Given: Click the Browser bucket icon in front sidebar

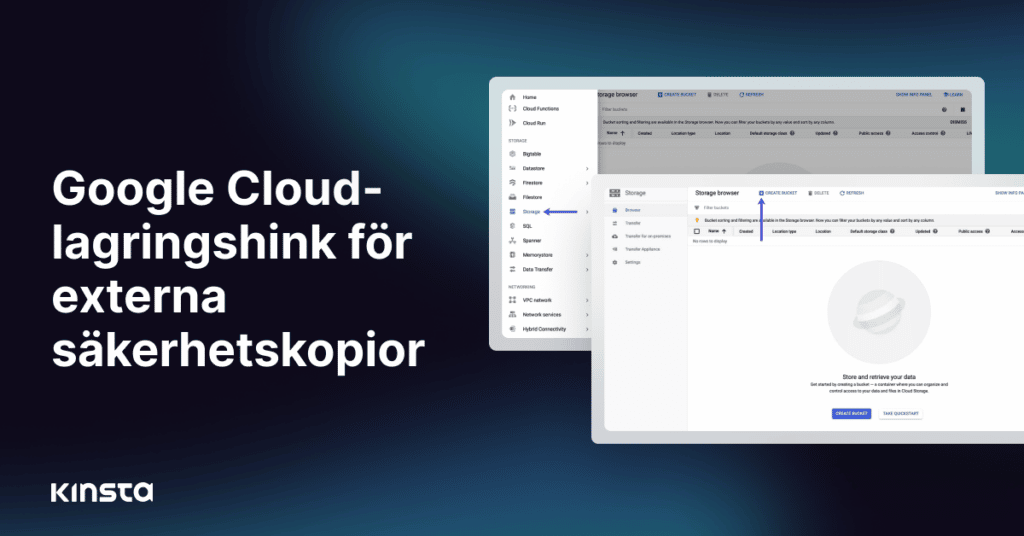Looking at the screenshot, I should pyautogui.click(x=615, y=210).
